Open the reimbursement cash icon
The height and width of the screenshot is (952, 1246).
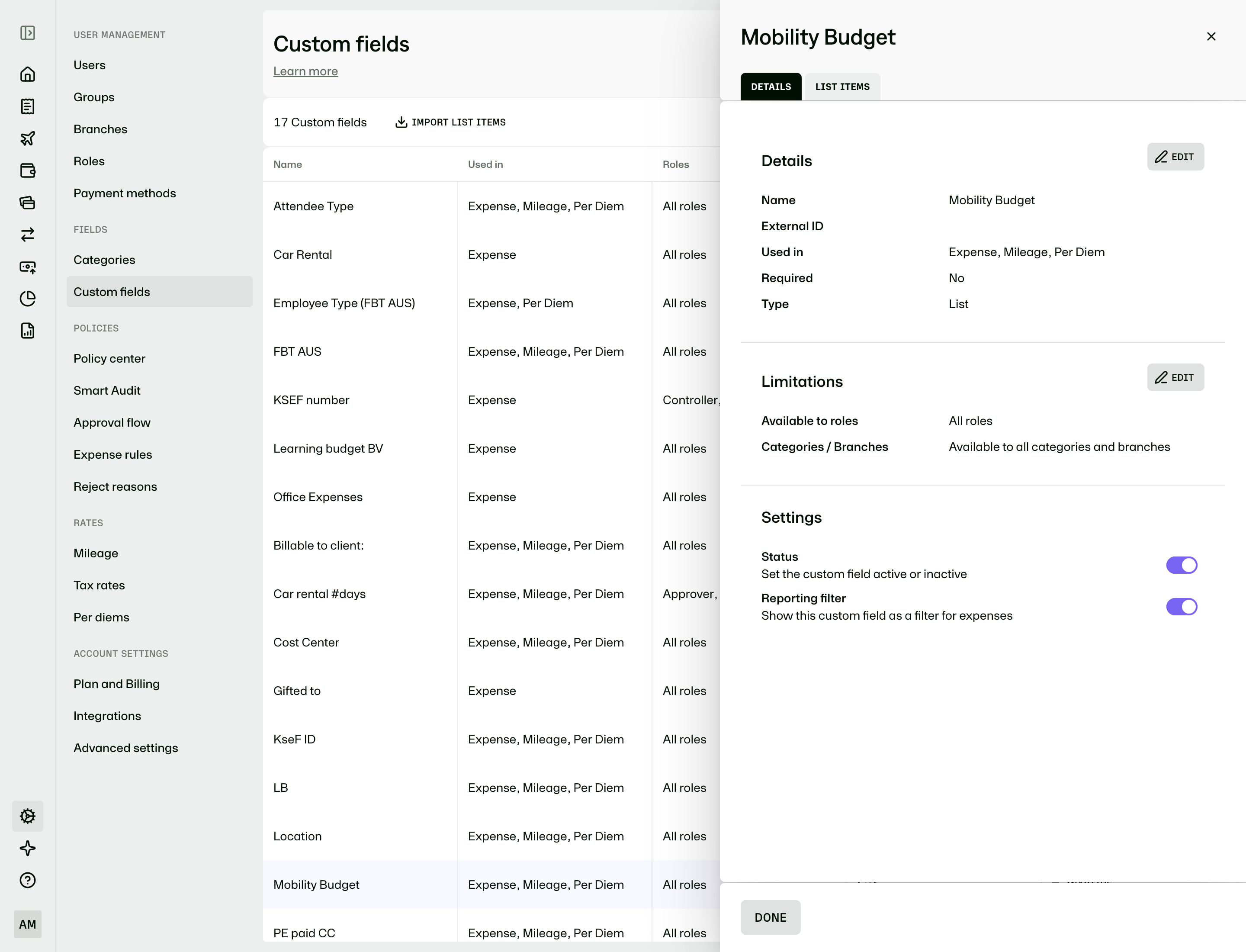coord(27,267)
